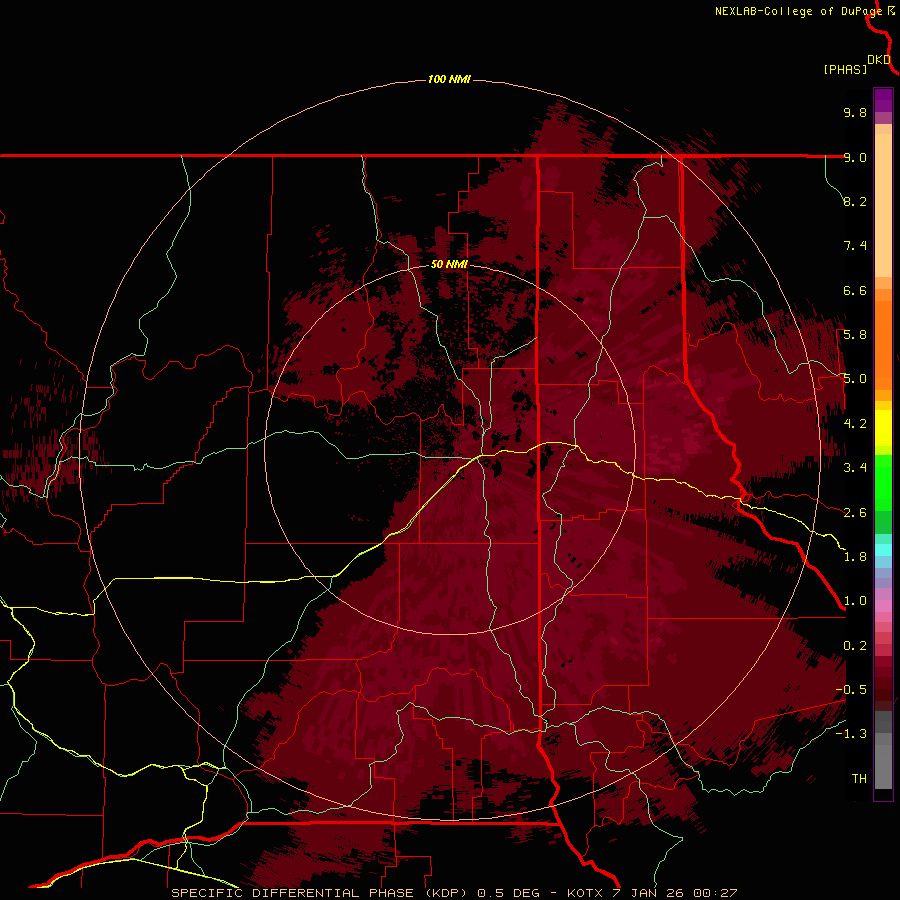Image resolution: width=900 pixels, height=900 pixels.
Task: Click the 00:27 timestamp in the caption
Action: 716,893
